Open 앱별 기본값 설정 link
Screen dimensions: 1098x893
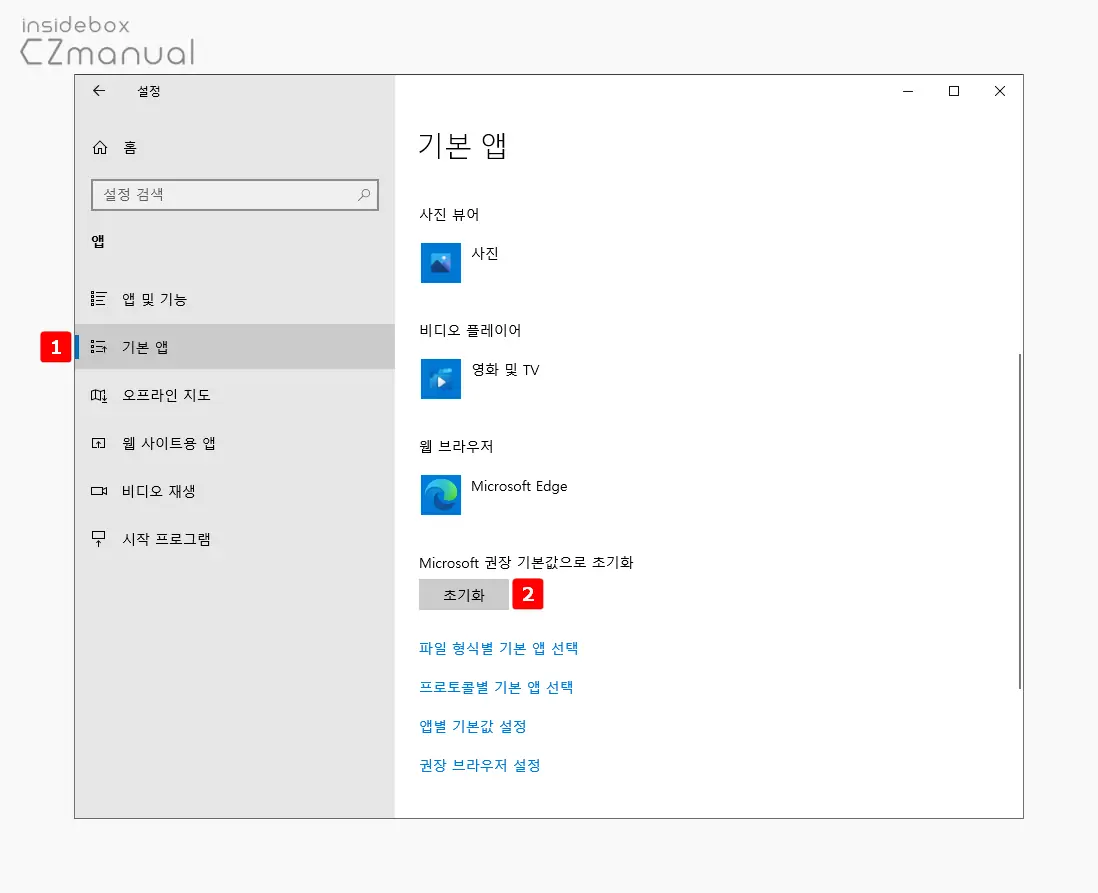pyautogui.click(x=473, y=726)
